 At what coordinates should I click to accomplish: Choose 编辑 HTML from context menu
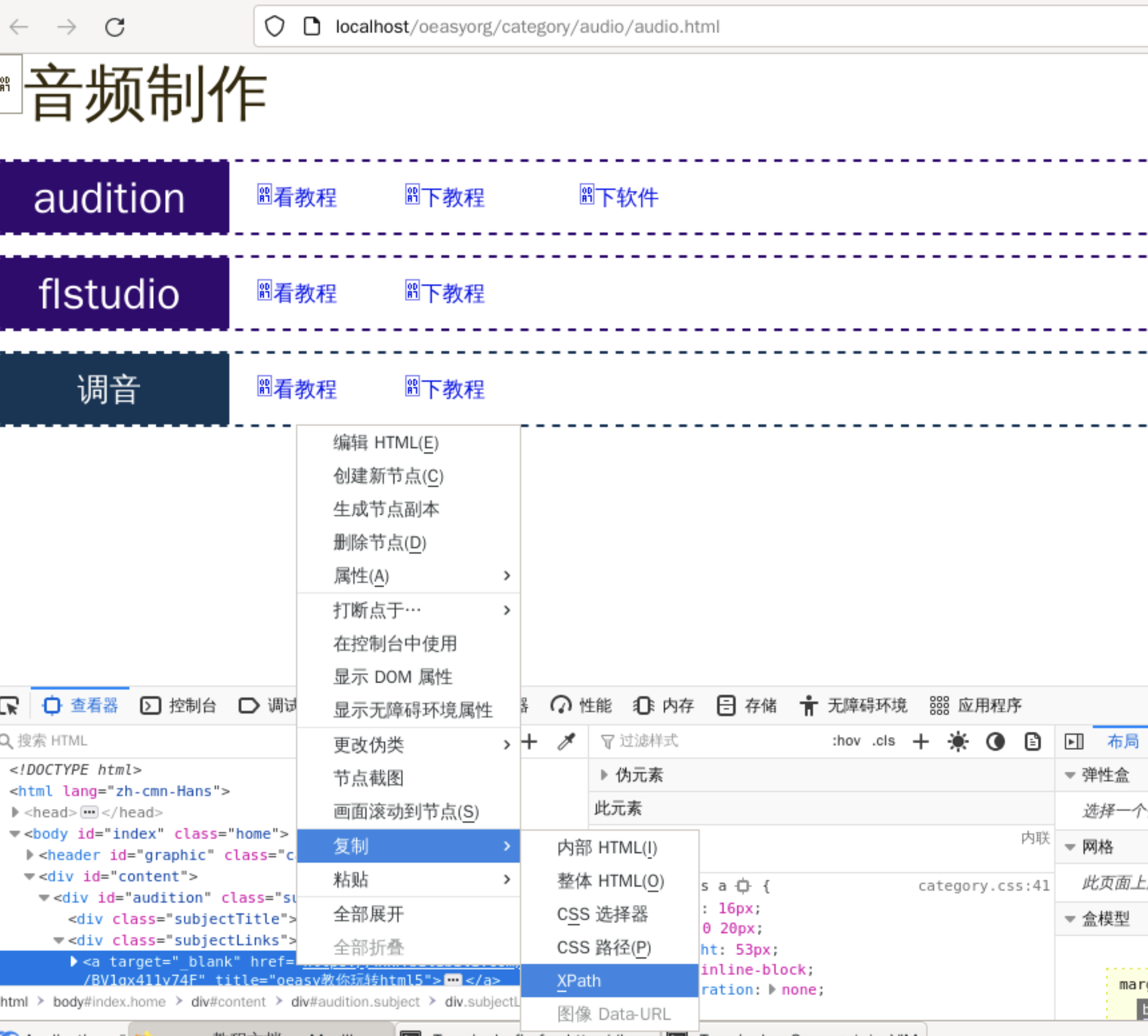pos(408,443)
